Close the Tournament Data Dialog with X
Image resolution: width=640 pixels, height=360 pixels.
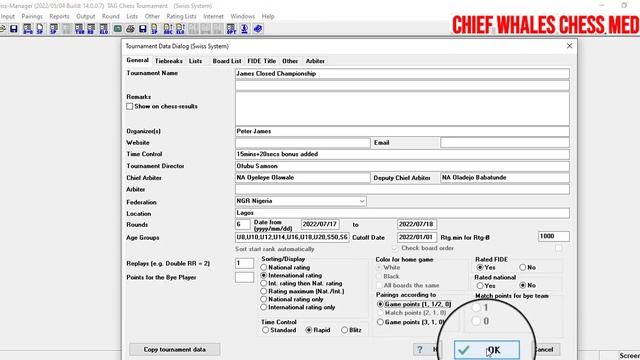(569, 46)
